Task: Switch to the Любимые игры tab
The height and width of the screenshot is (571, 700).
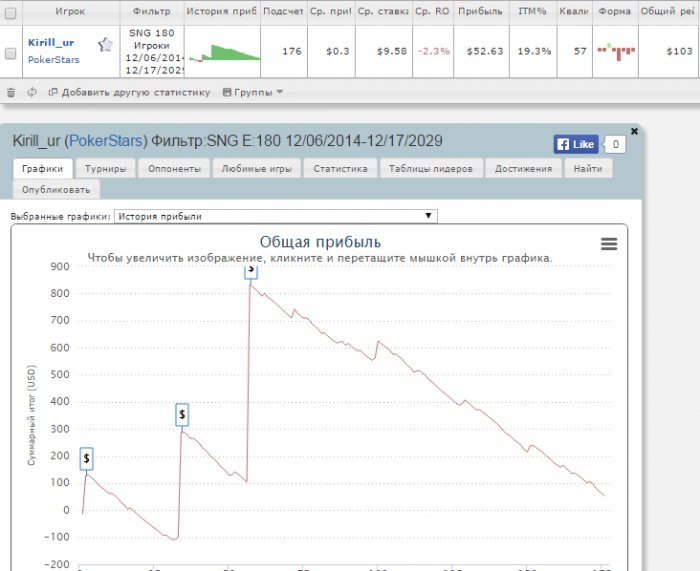Action: (257, 169)
